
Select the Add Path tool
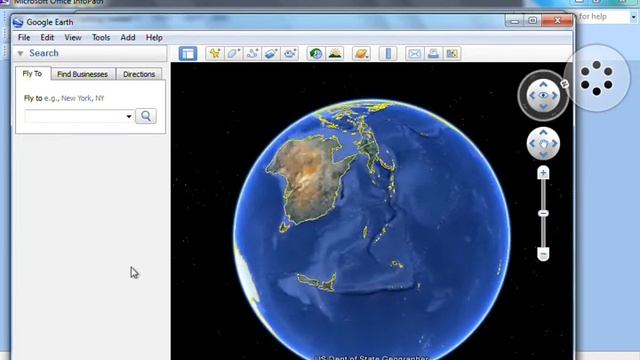point(252,53)
